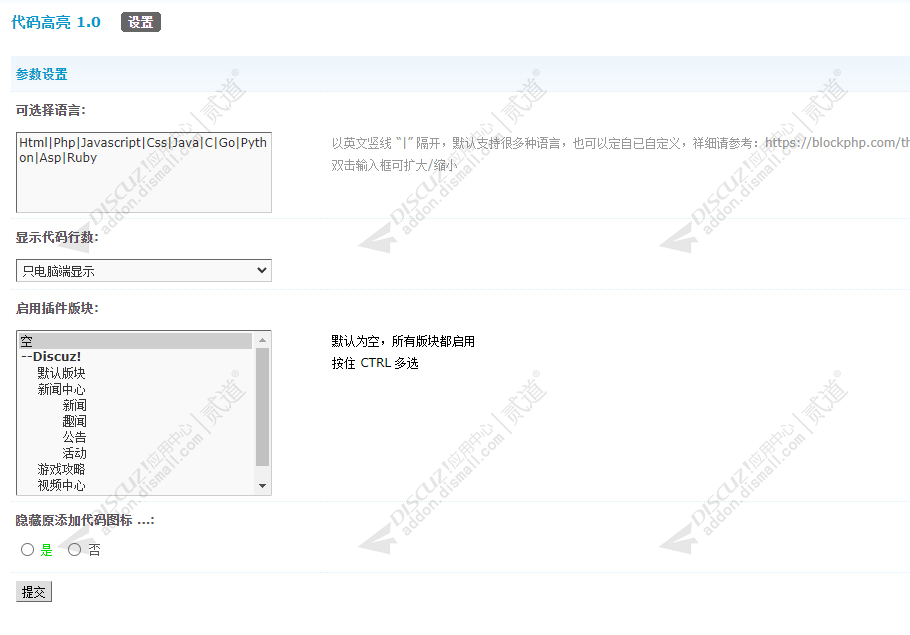
Task: Choose the 否 radio button
Action: point(74,549)
